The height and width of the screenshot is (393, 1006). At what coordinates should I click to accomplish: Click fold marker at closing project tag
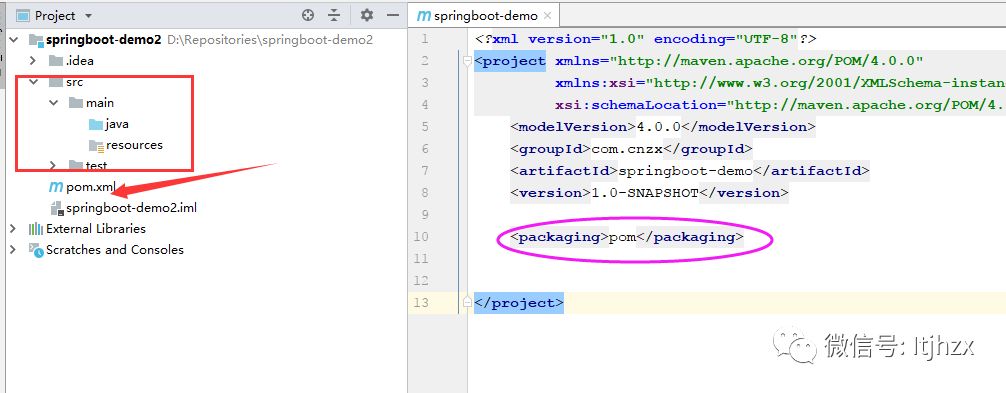467,303
